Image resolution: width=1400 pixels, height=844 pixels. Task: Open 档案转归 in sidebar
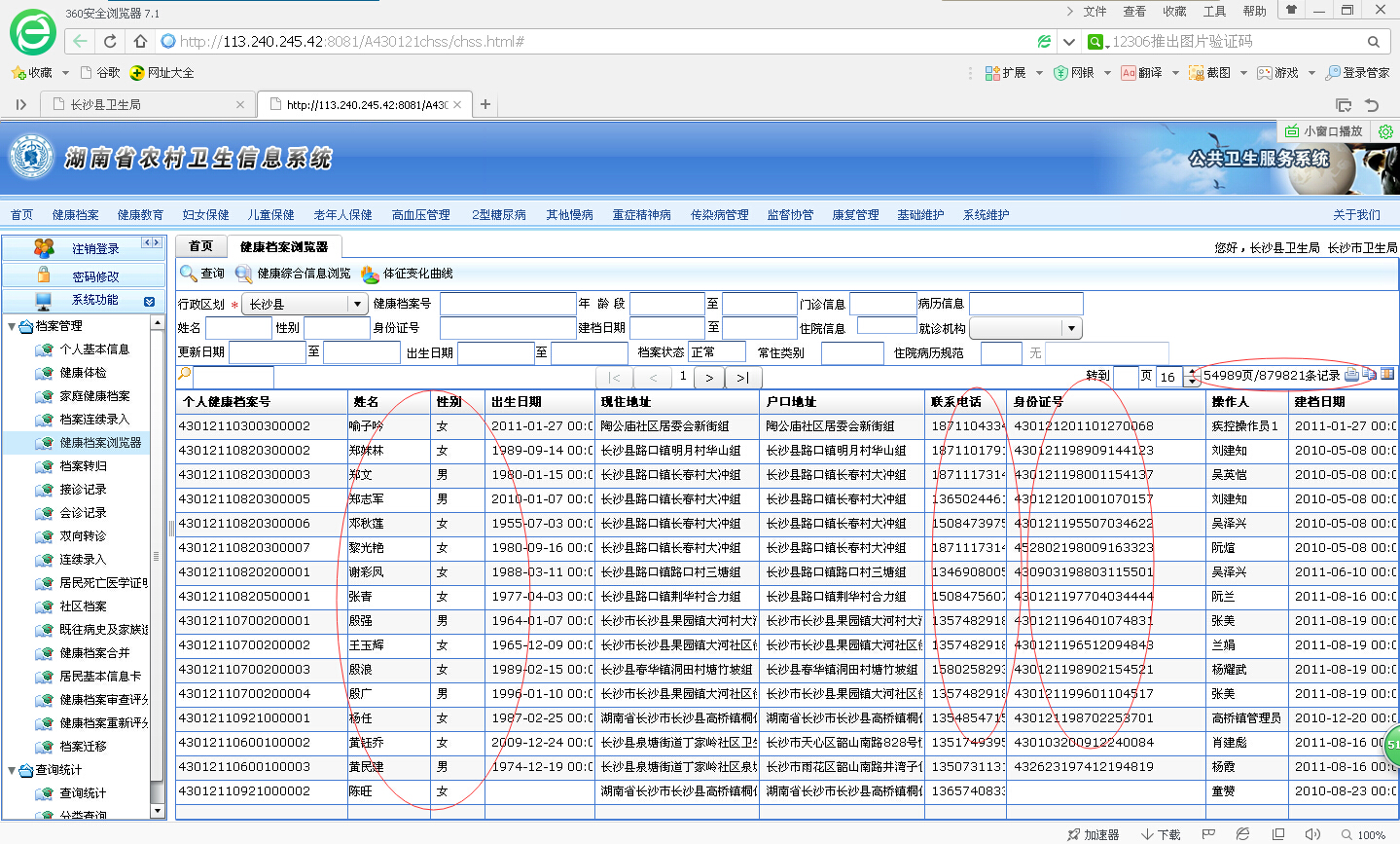click(83, 466)
